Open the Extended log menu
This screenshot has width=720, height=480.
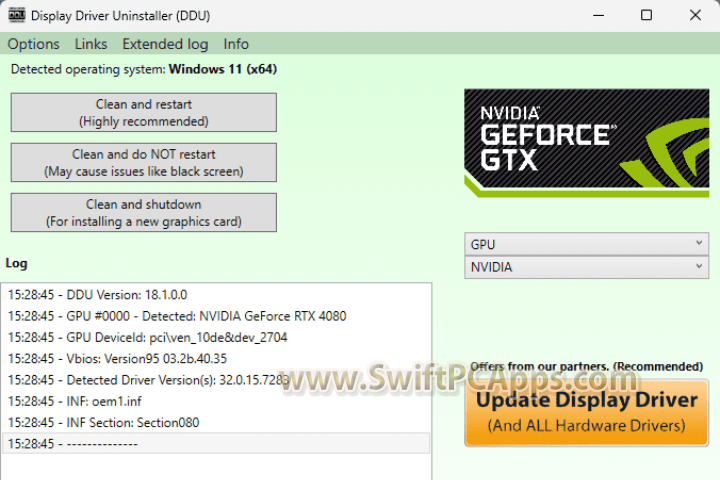click(x=165, y=44)
